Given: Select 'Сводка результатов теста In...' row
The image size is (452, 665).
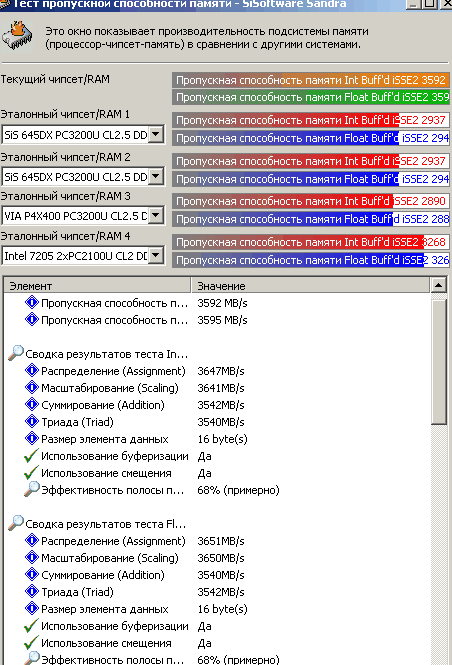Looking at the screenshot, I should pyautogui.click(x=217, y=354).
